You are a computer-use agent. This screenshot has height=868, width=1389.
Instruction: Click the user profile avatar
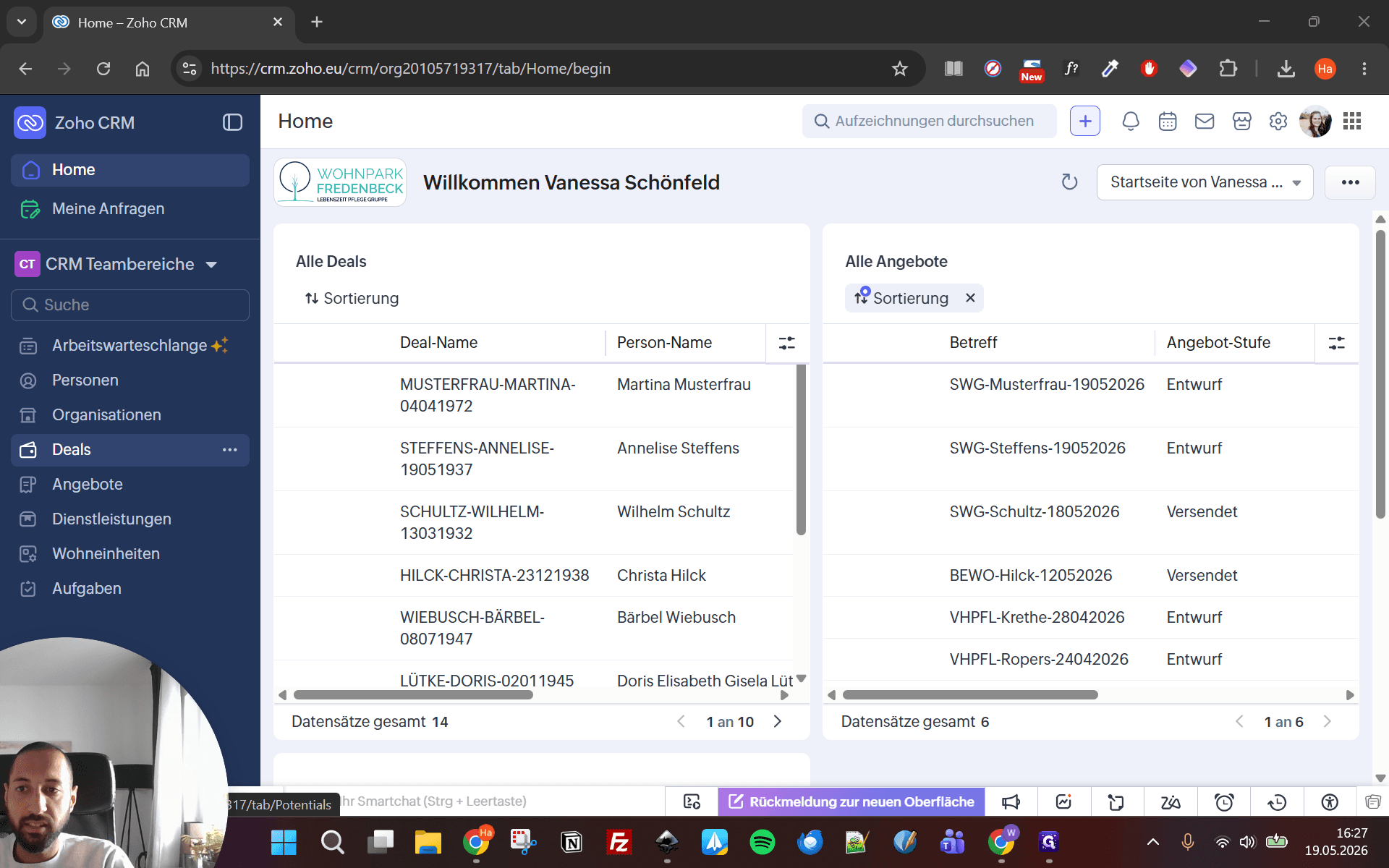click(1315, 122)
